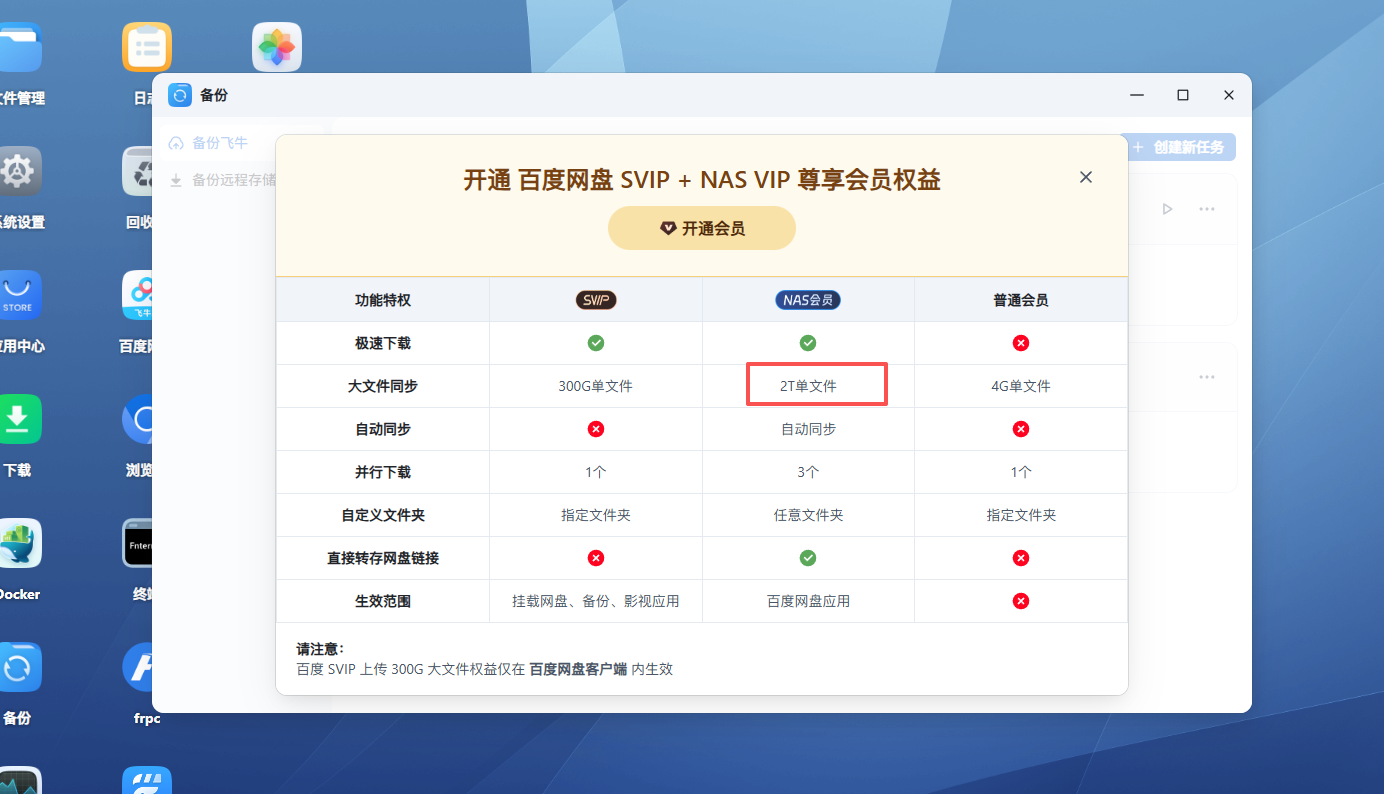Click the 直接转存网盘链接 row label
This screenshot has height=794, width=1384.
pos(383,558)
